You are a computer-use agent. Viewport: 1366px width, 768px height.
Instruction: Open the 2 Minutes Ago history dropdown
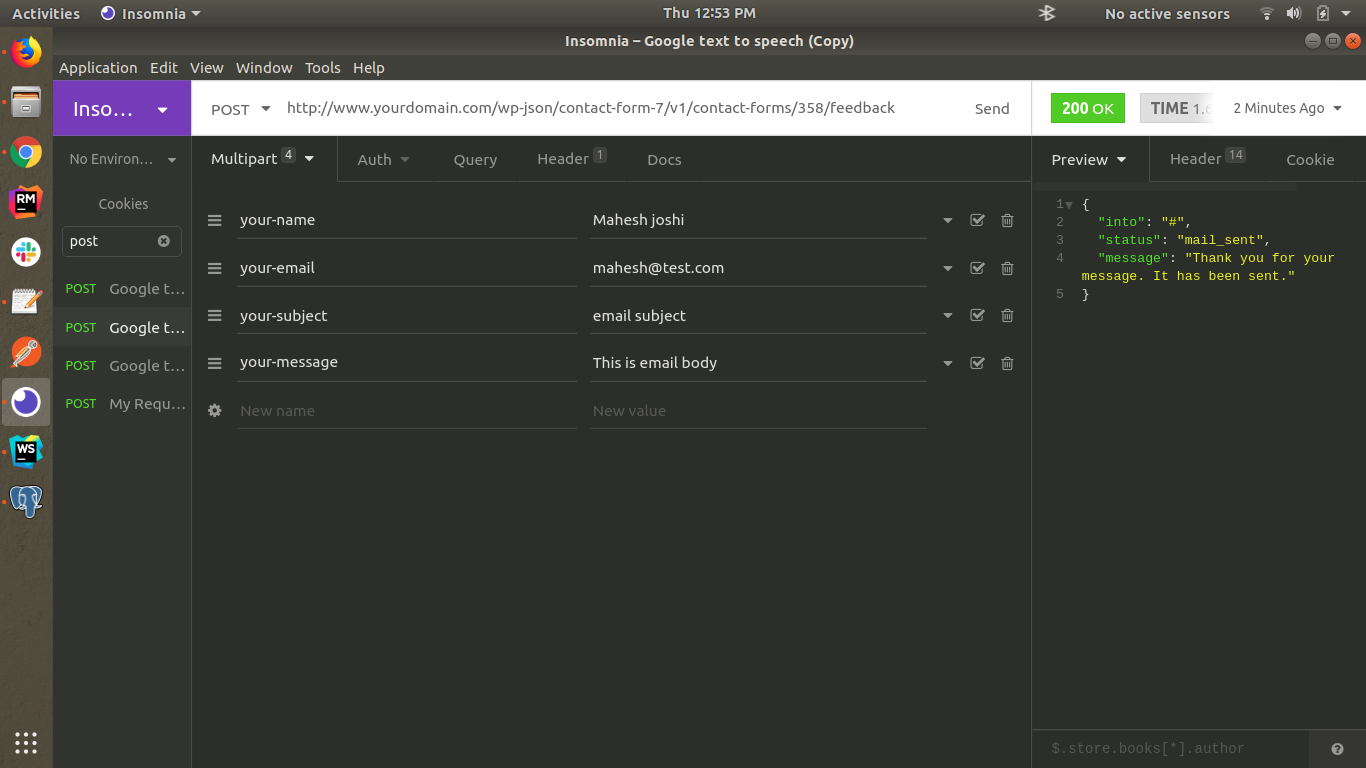tap(1288, 108)
